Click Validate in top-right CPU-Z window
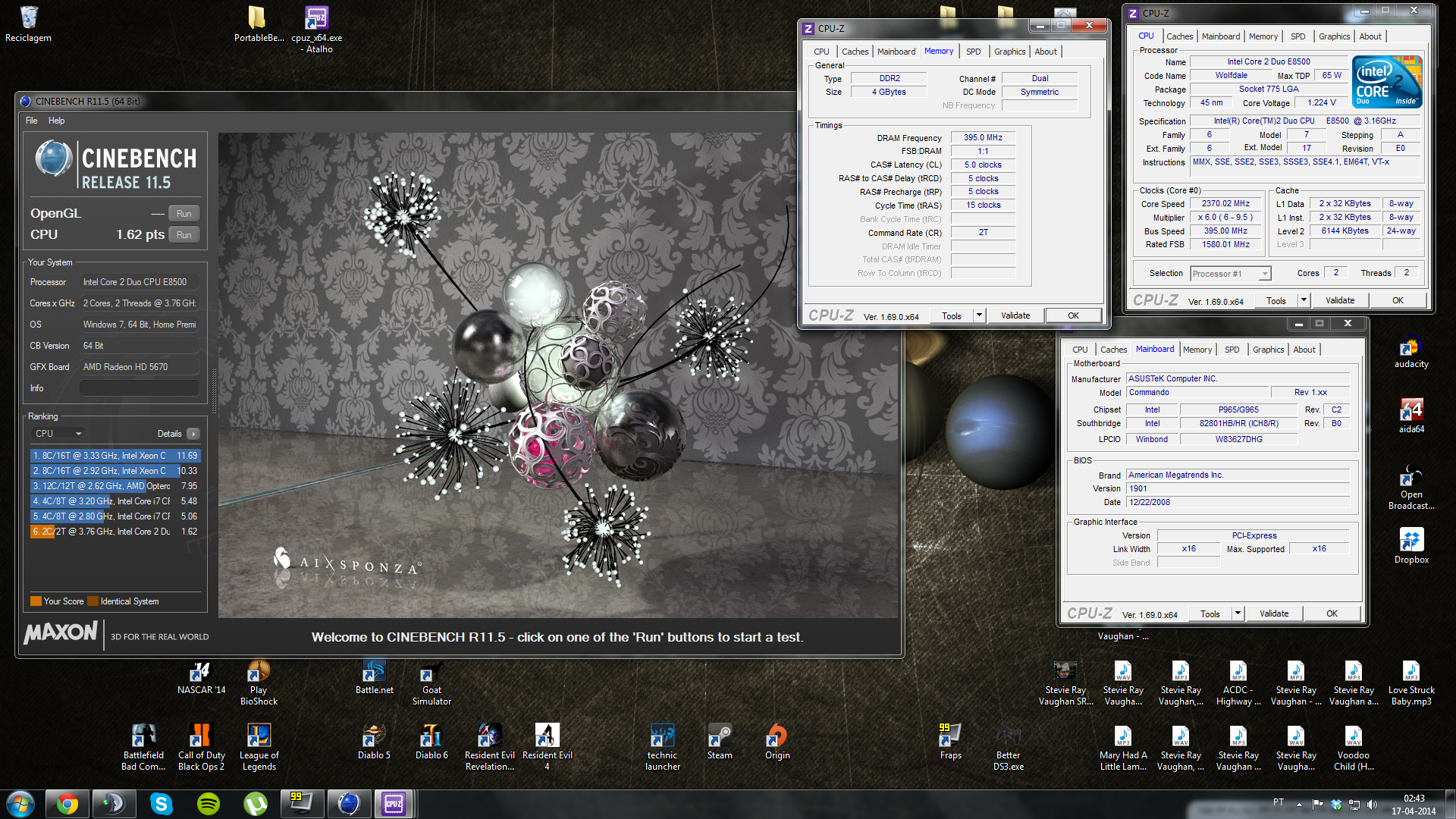 pos(1340,300)
